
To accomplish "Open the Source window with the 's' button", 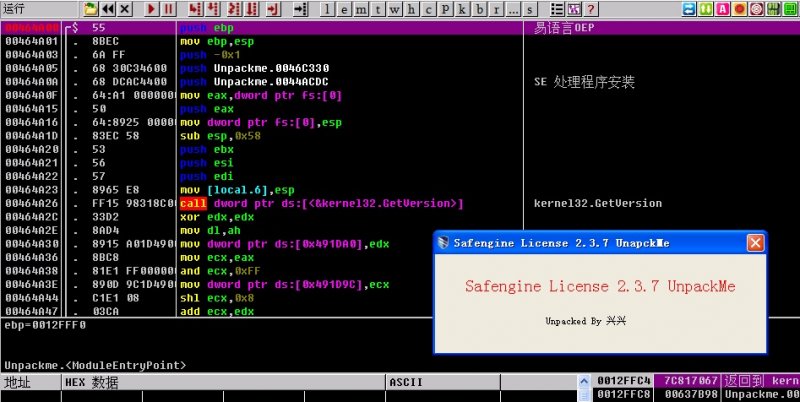I will point(530,9).
